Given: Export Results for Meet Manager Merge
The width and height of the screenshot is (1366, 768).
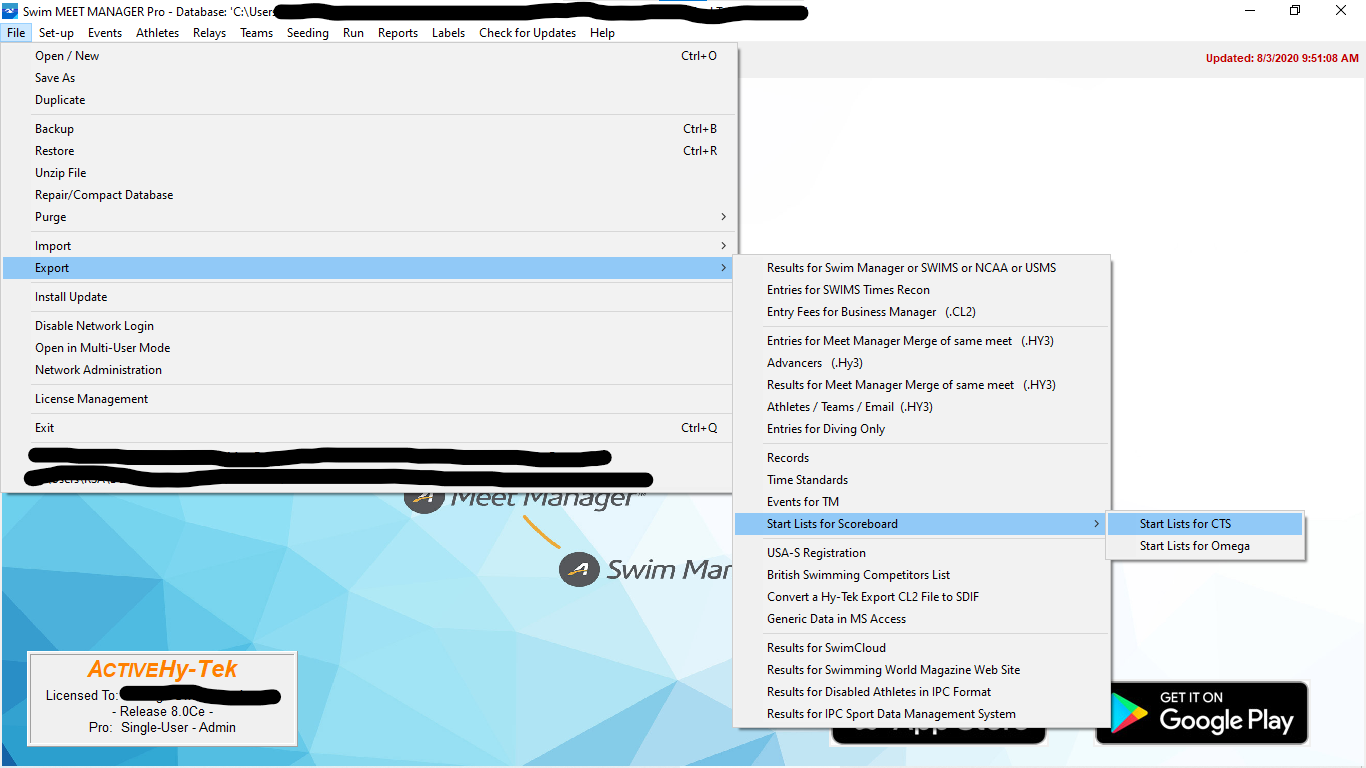Looking at the screenshot, I should click(x=922, y=385).
